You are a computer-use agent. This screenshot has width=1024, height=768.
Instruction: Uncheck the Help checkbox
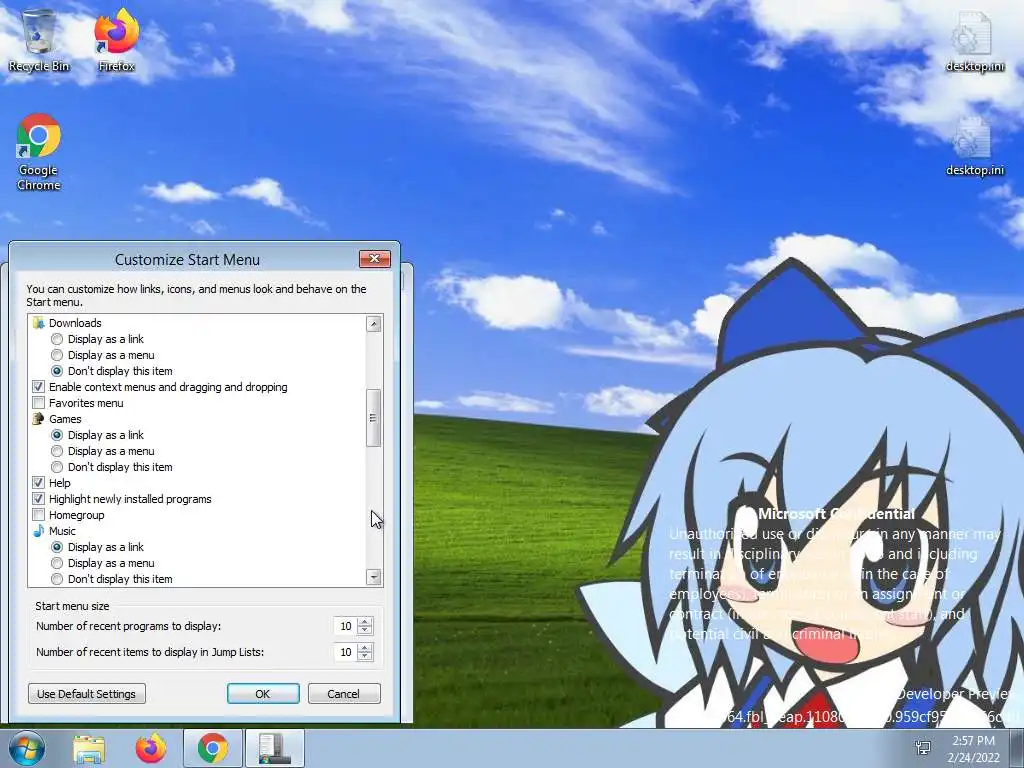tap(39, 483)
